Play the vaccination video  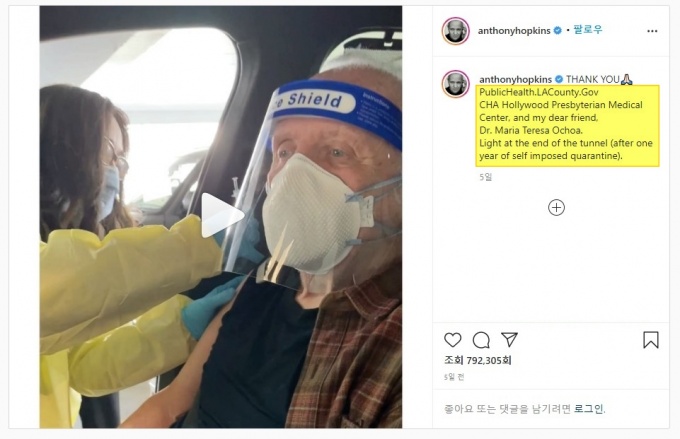coord(221,216)
